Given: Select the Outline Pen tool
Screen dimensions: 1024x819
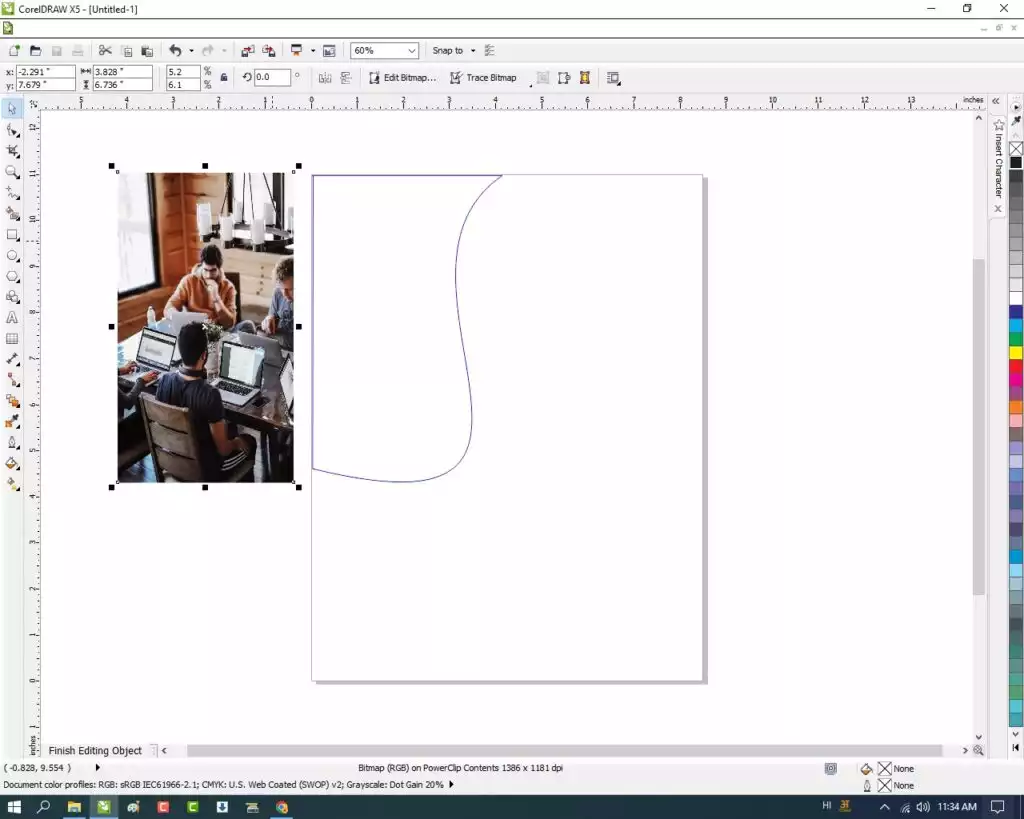Looking at the screenshot, I should [x=12, y=443].
